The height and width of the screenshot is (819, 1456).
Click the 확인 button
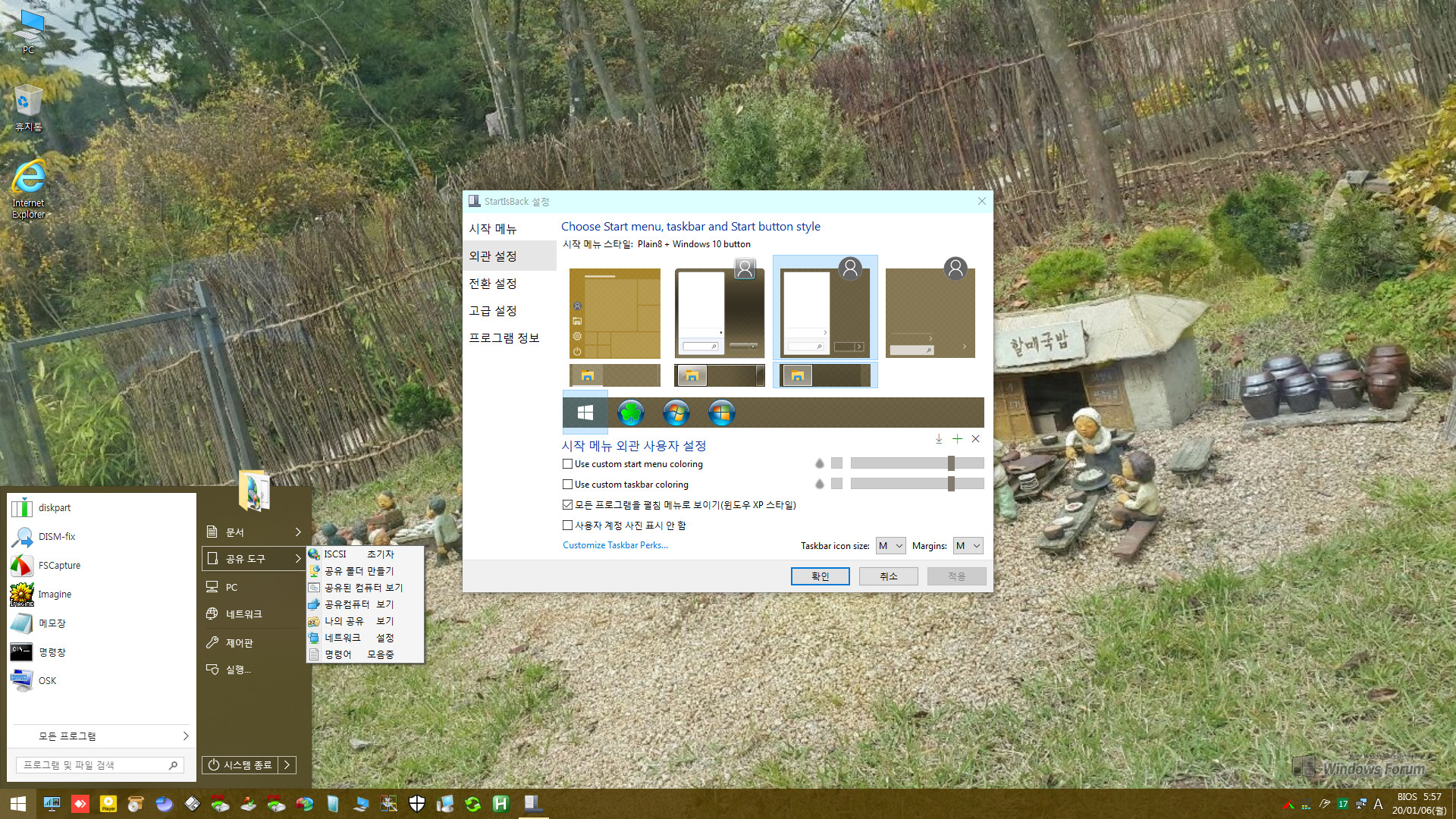tap(820, 576)
